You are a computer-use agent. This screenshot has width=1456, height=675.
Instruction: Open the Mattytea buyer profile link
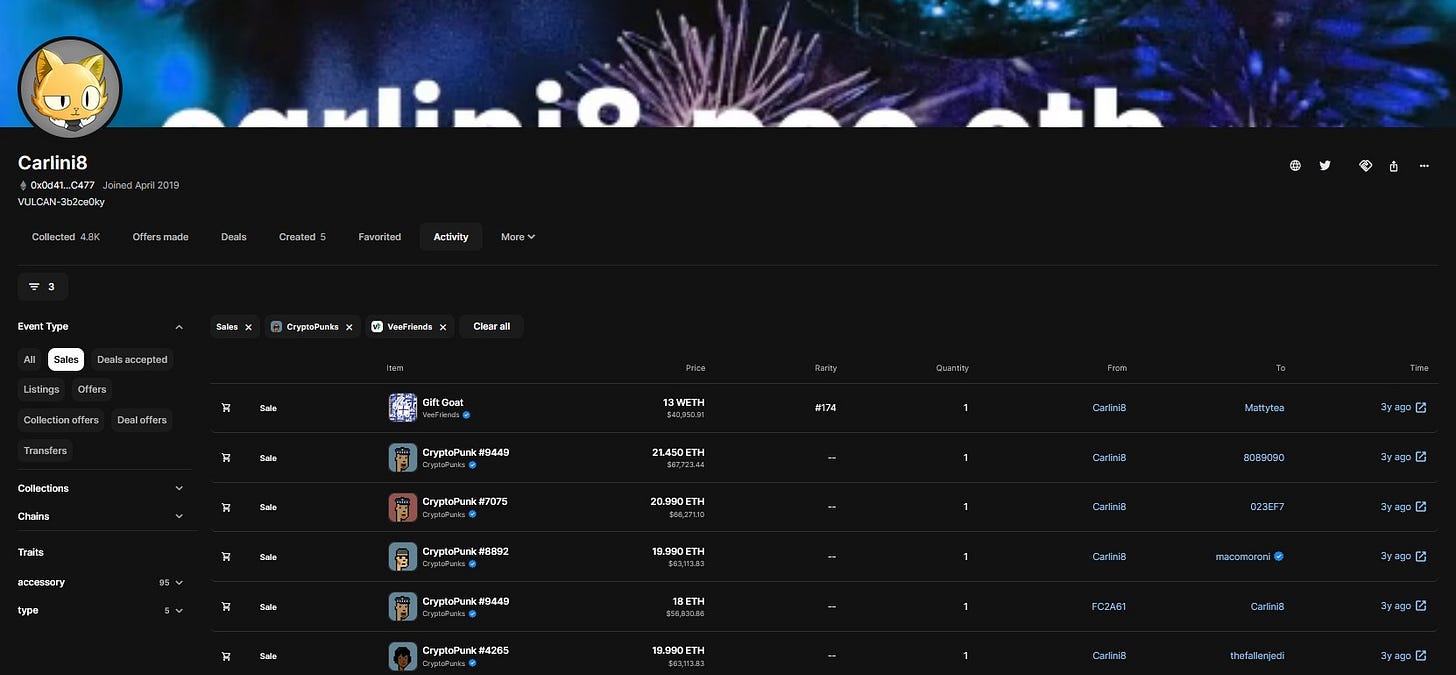[1265, 408]
